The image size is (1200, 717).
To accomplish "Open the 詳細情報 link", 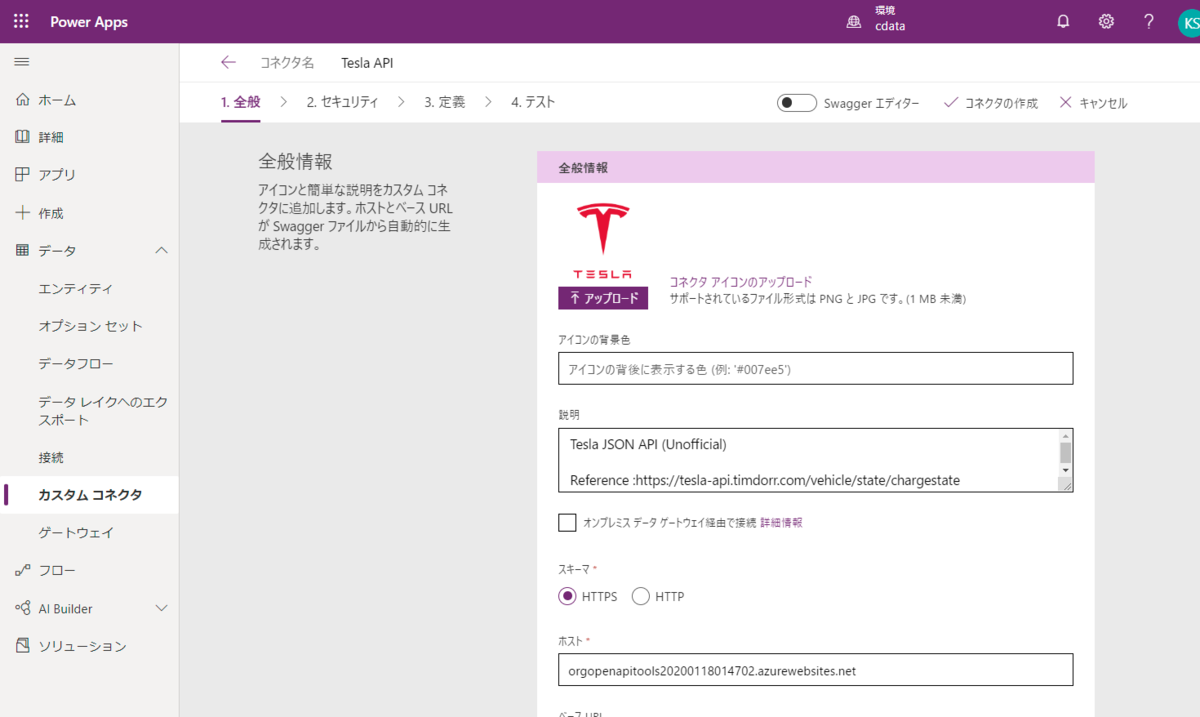I will coord(781,522).
